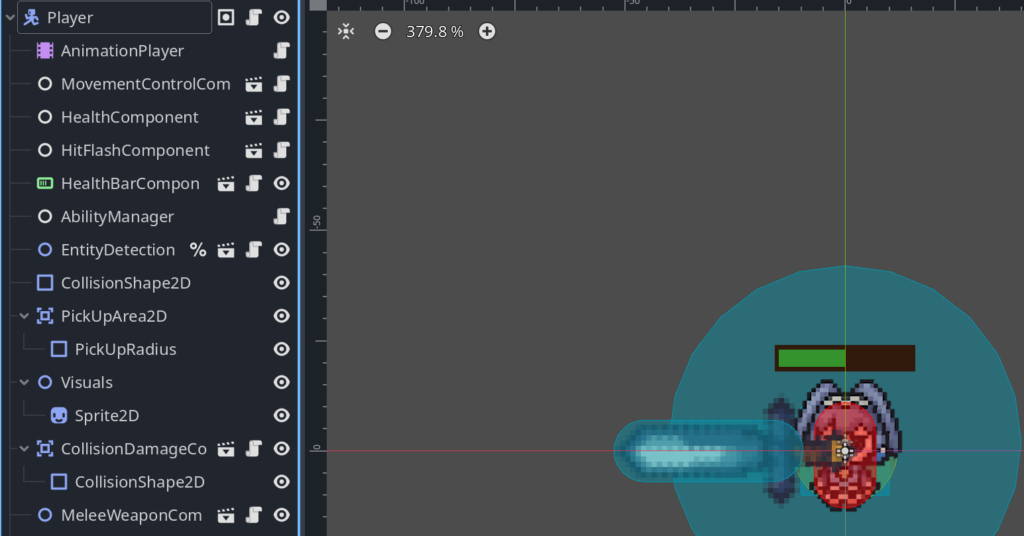Zoom in the 2D viewport

[x=487, y=31]
